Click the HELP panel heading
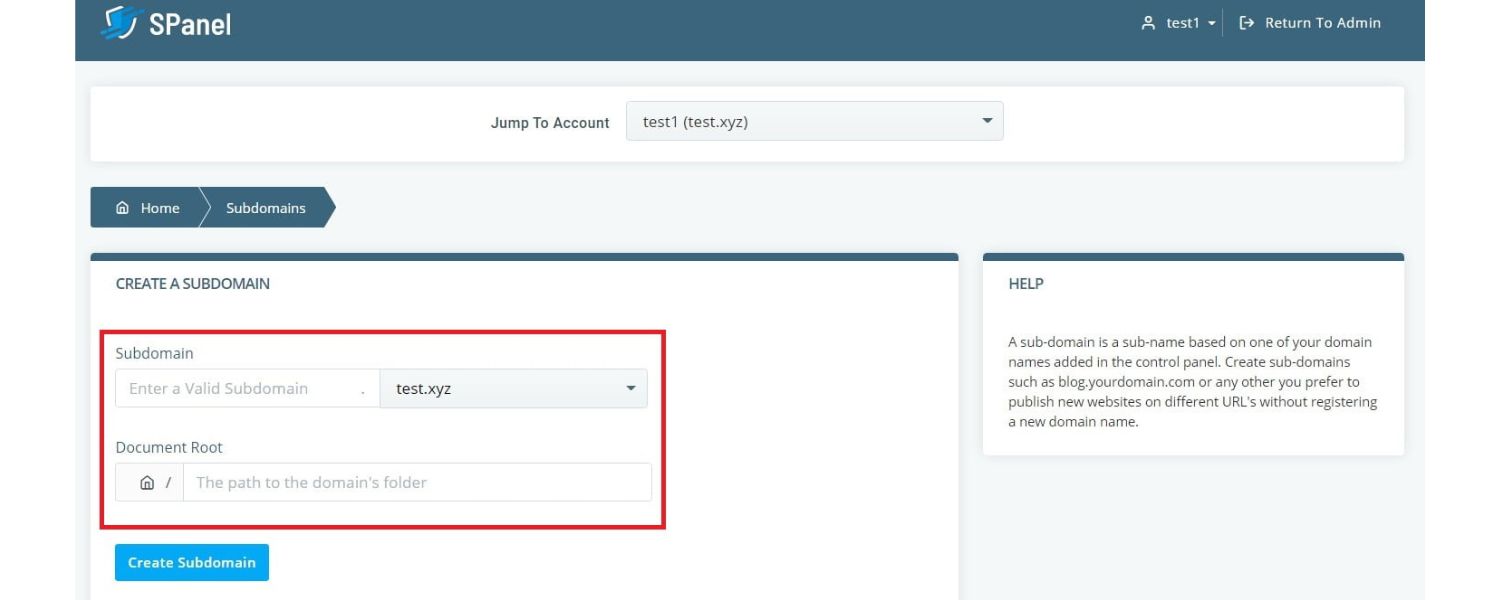Screen dimensions: 1500x600 tap(1026, 284)
